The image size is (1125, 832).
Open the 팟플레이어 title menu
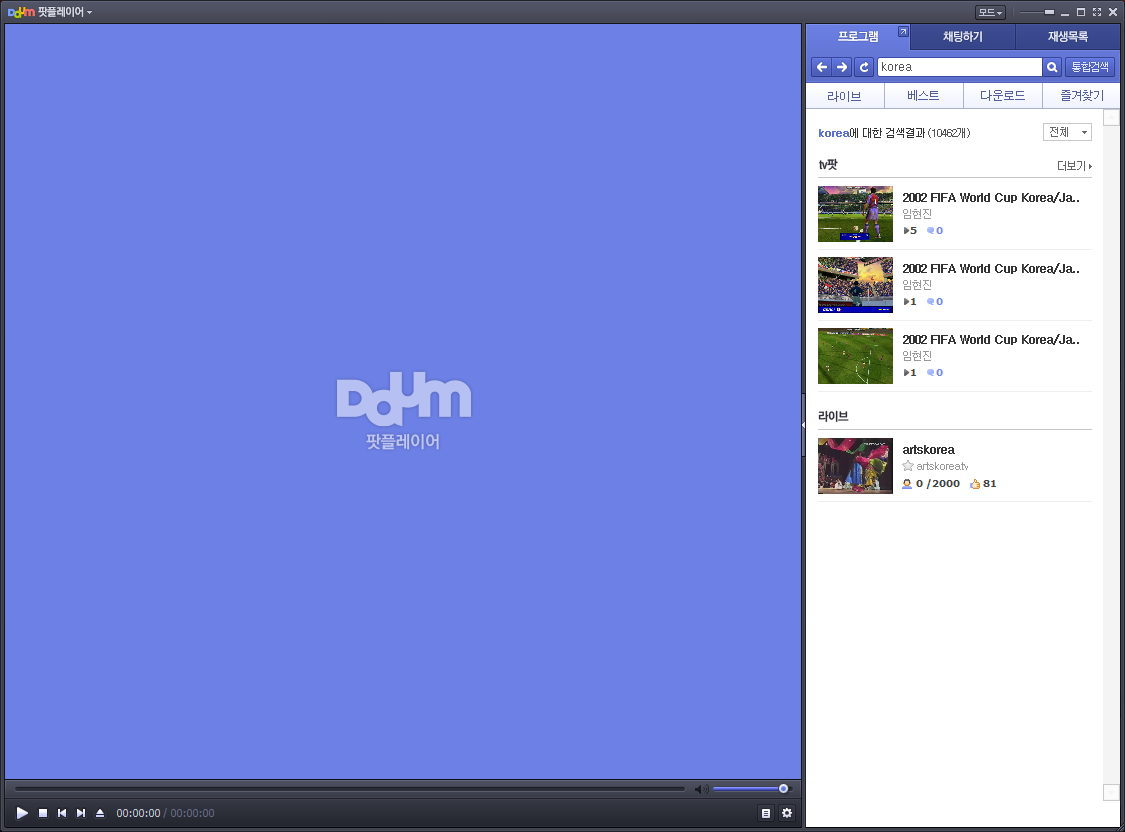(x=64, y=12)
